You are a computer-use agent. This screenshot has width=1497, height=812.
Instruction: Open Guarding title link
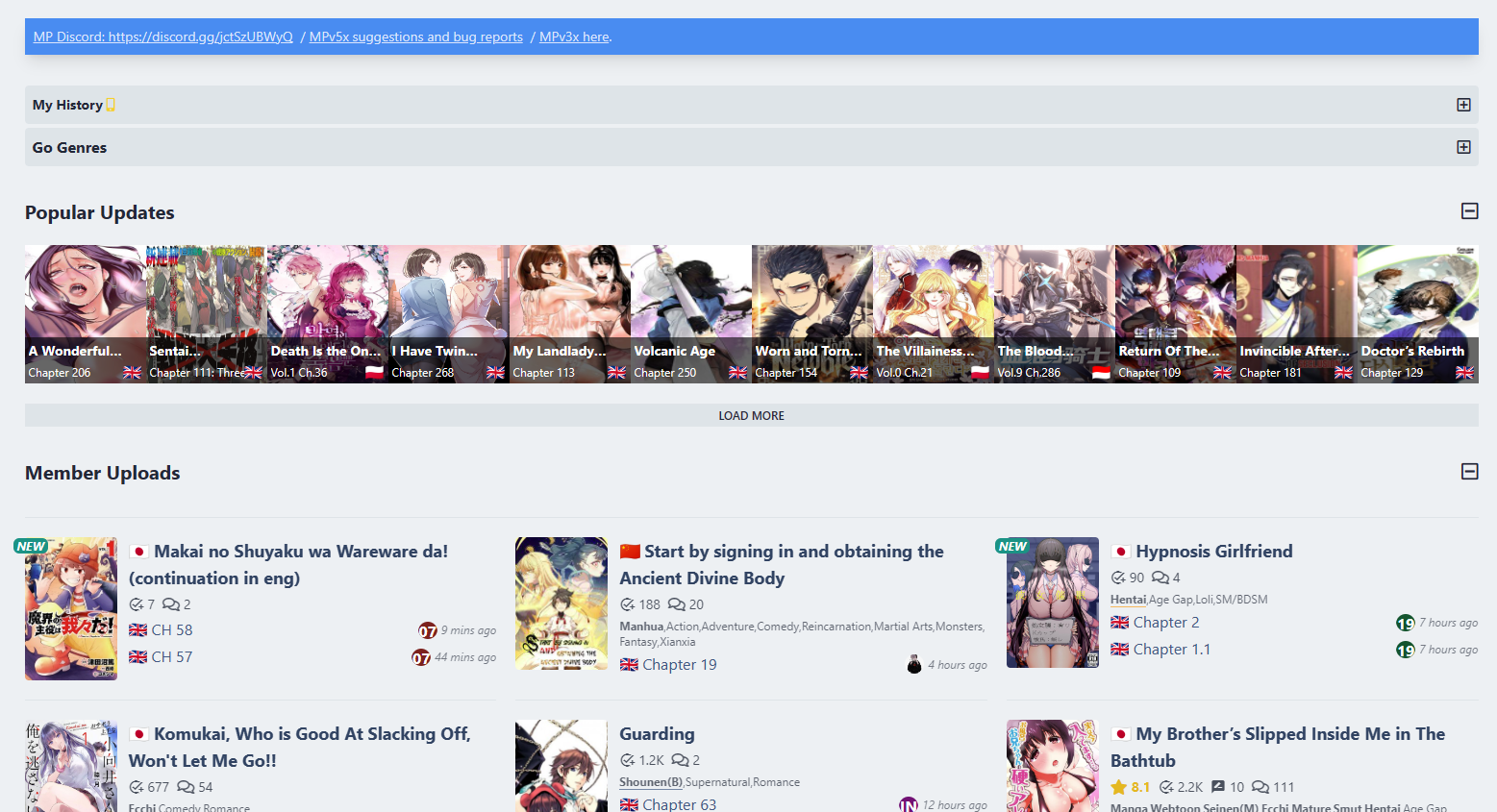pyautogui.click(x=657, y=733)
